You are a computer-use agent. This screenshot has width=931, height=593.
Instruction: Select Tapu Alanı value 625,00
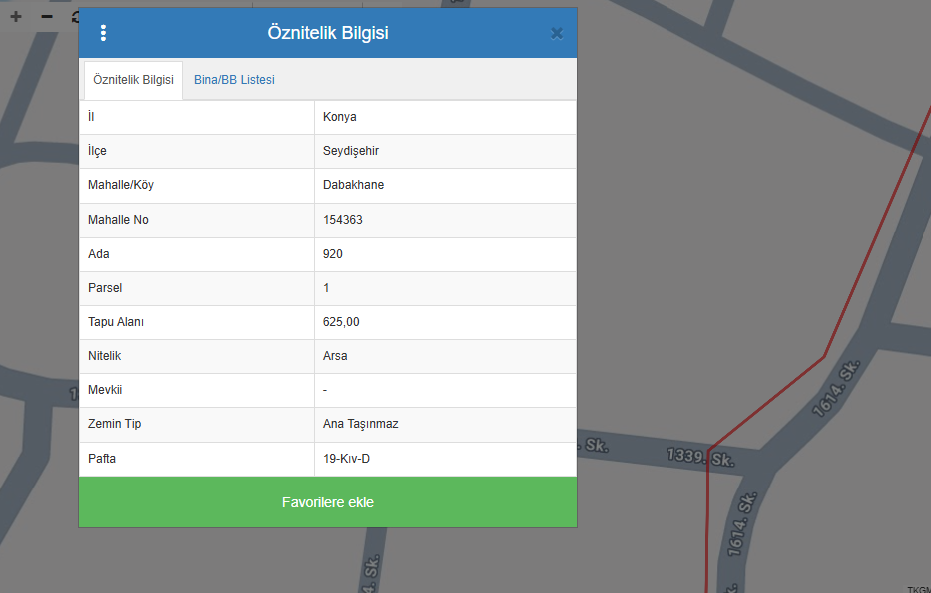coord(341,322)
